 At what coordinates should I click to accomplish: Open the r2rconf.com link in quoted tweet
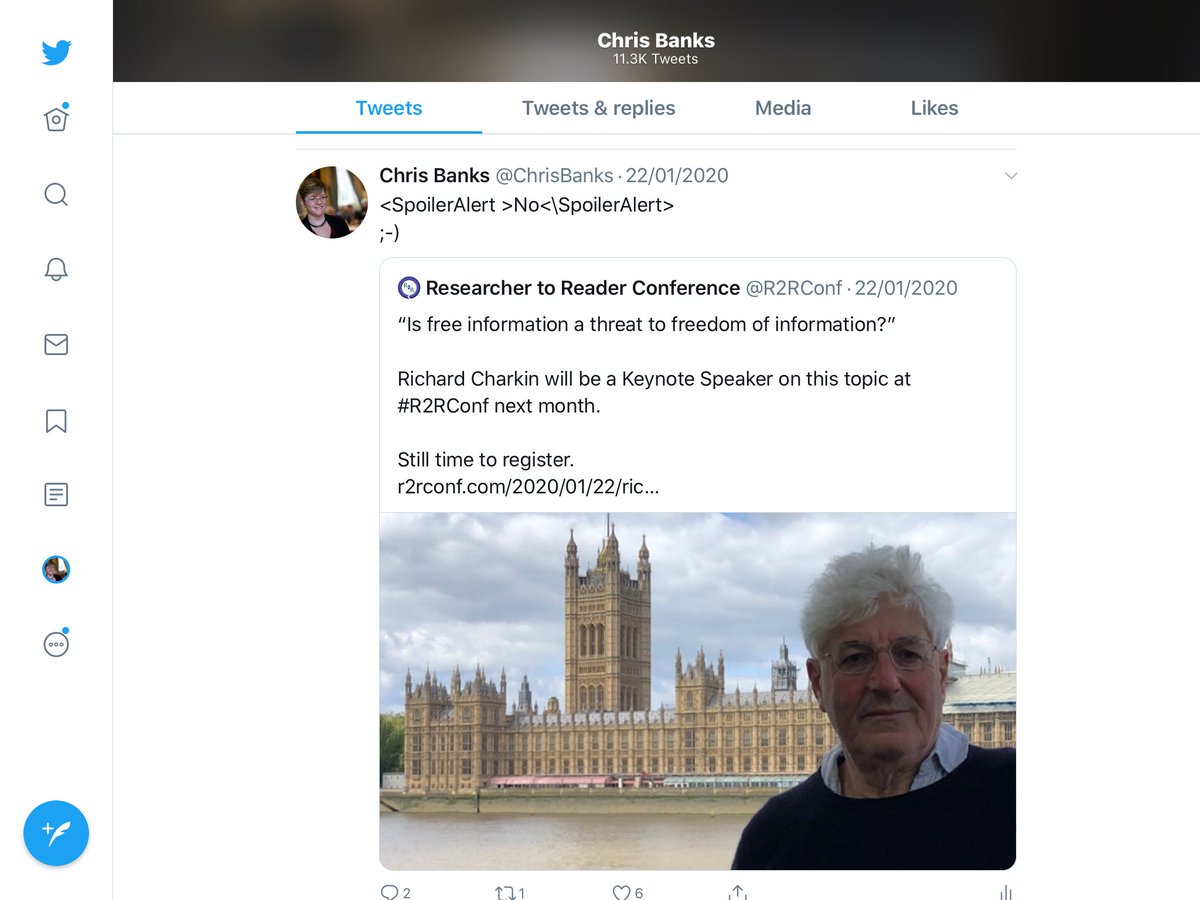click(x=528, y=487)
